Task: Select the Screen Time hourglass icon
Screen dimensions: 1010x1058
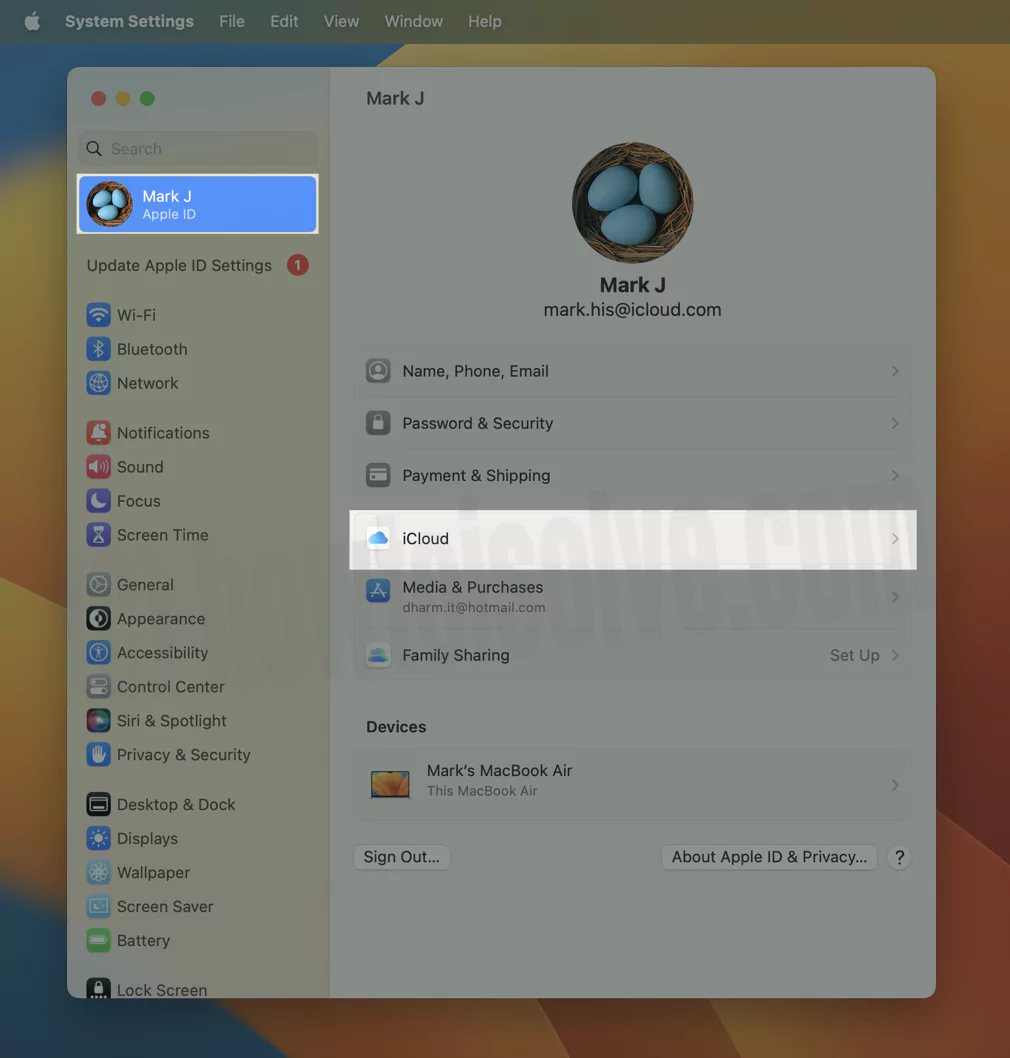Action: (x=99, y=535)
